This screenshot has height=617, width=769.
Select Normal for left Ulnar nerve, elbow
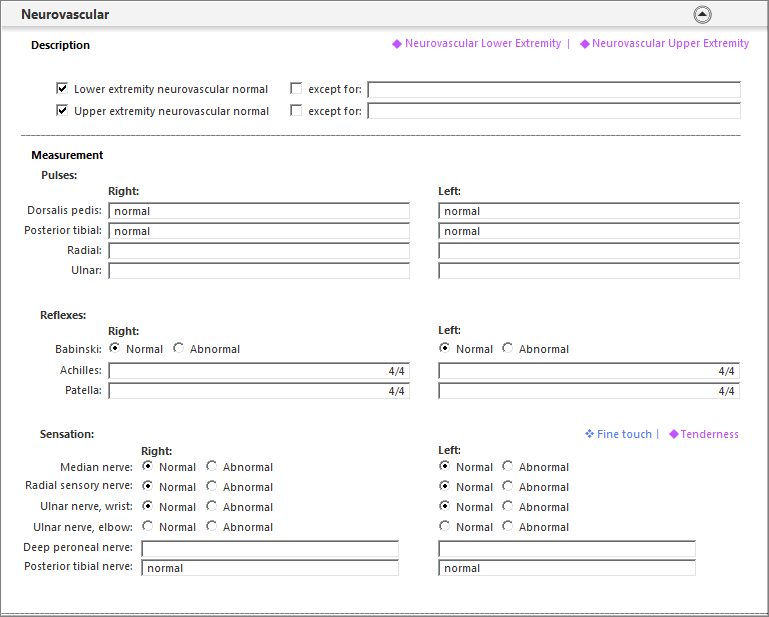[444, 526]
